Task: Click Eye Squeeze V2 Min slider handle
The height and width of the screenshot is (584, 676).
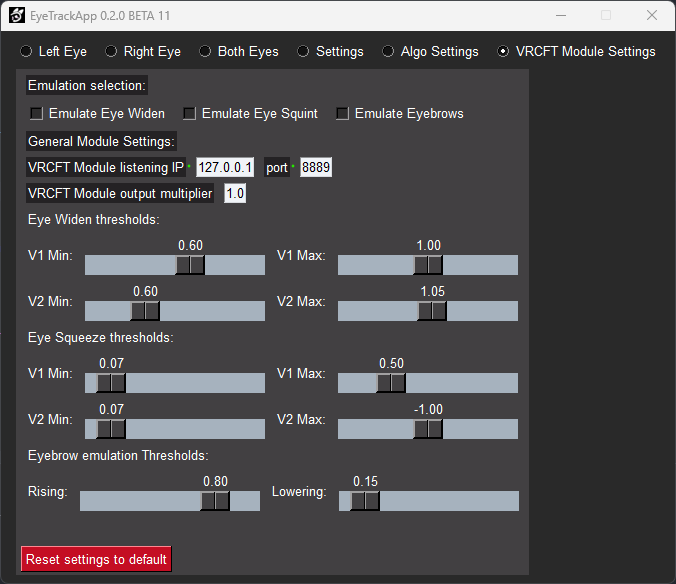Action: click(111, 429)
